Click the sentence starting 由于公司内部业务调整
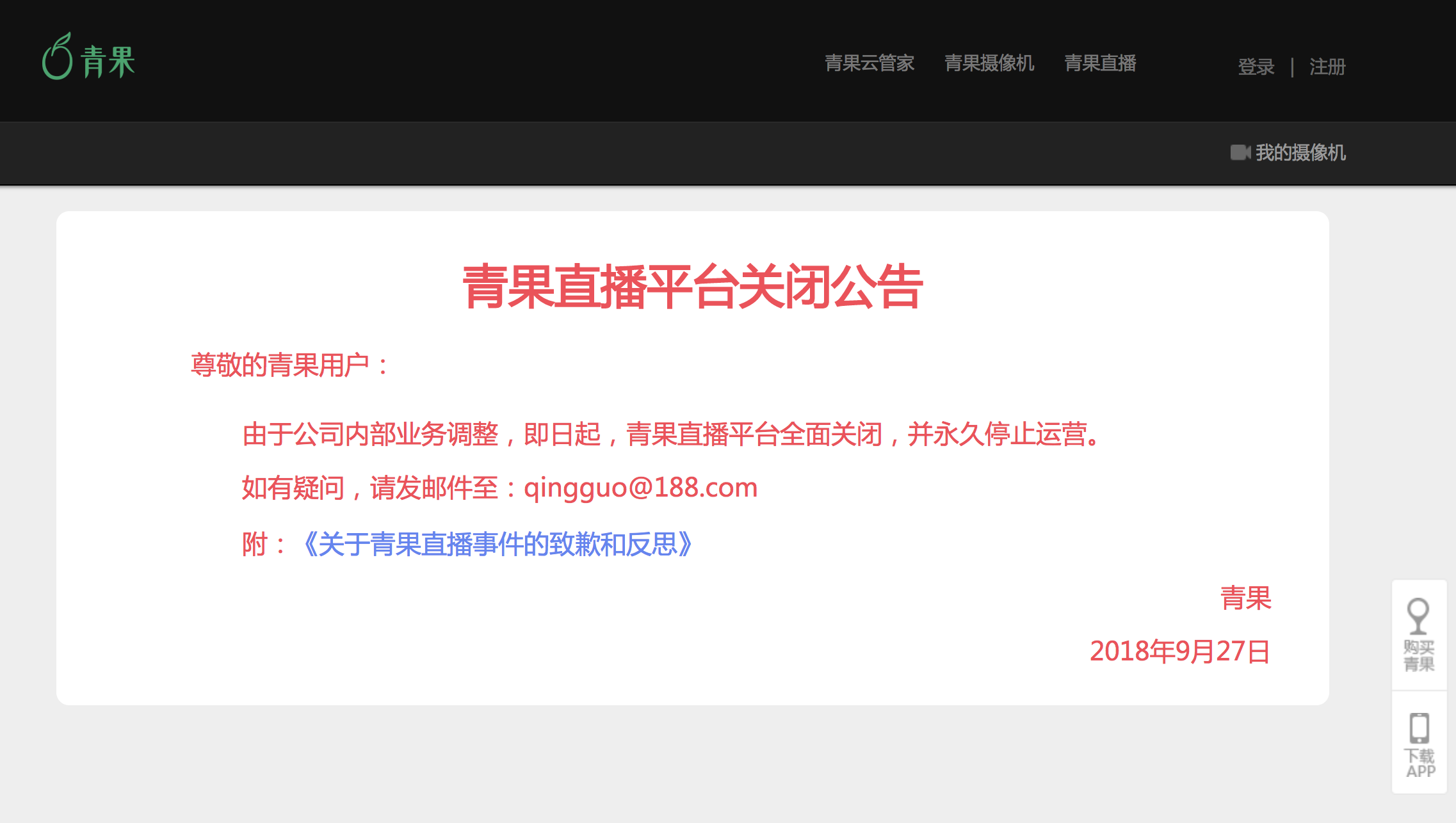Screen dimensions: 1456x823 coord(672,434)
